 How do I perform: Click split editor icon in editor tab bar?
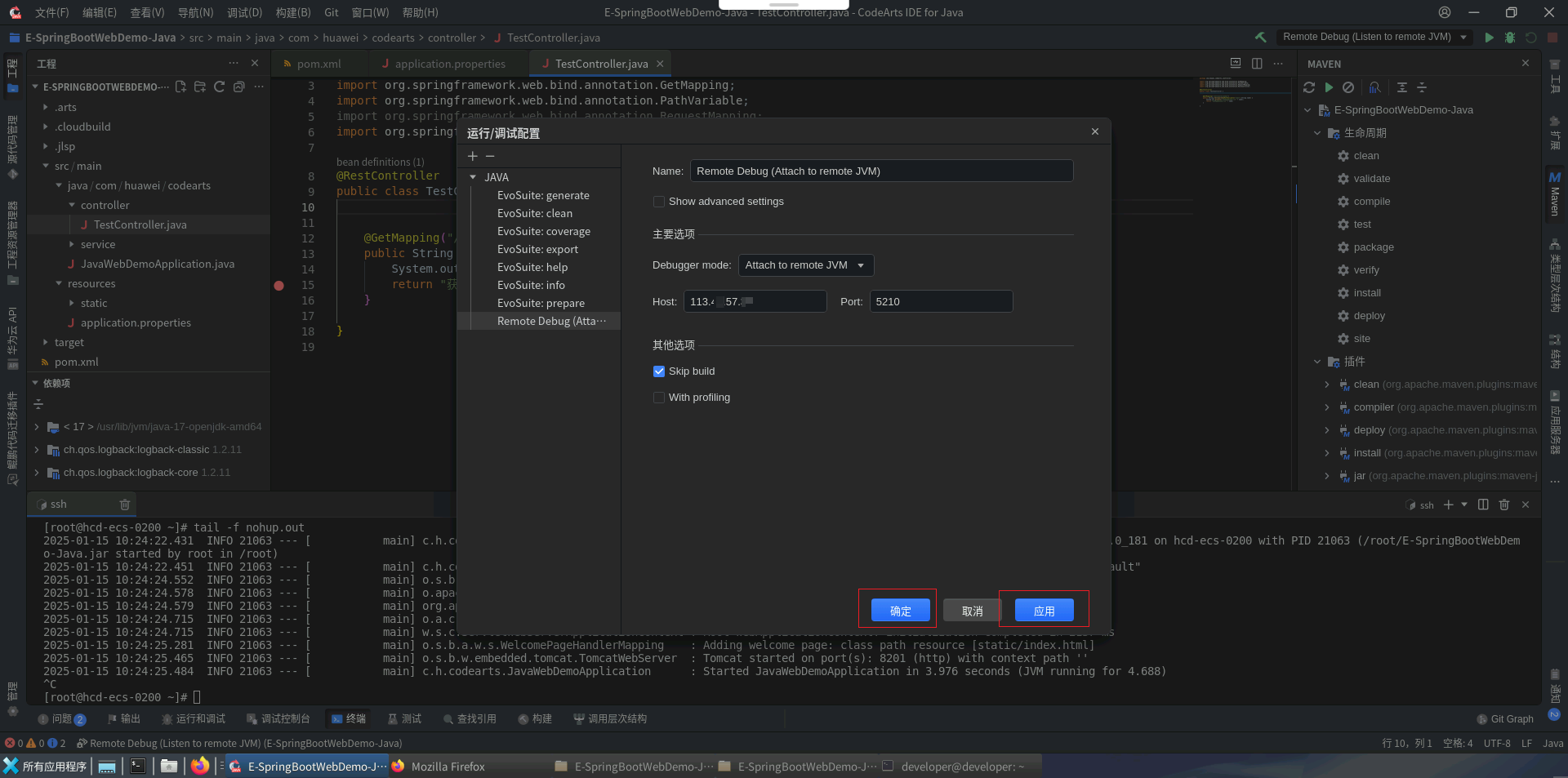tap(1257, 64)
